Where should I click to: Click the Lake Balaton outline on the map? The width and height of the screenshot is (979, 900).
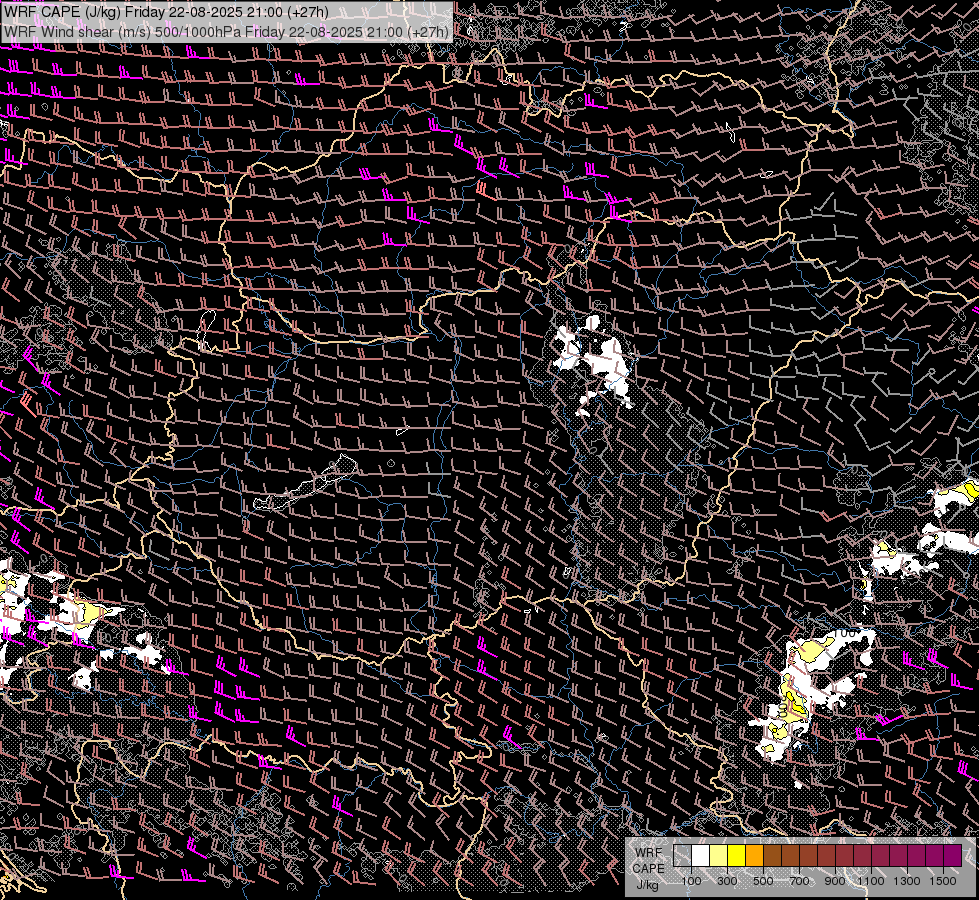pyautogui.click(x=306, y=482)
